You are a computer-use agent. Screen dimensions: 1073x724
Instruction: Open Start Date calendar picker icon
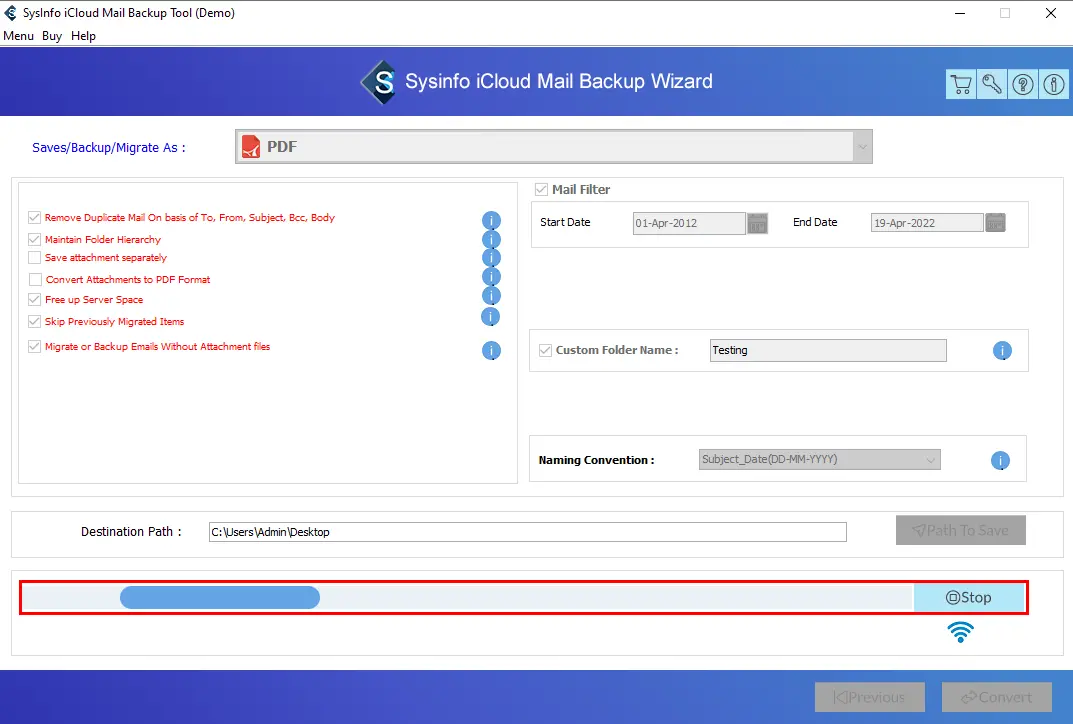[x=757, y=223]
